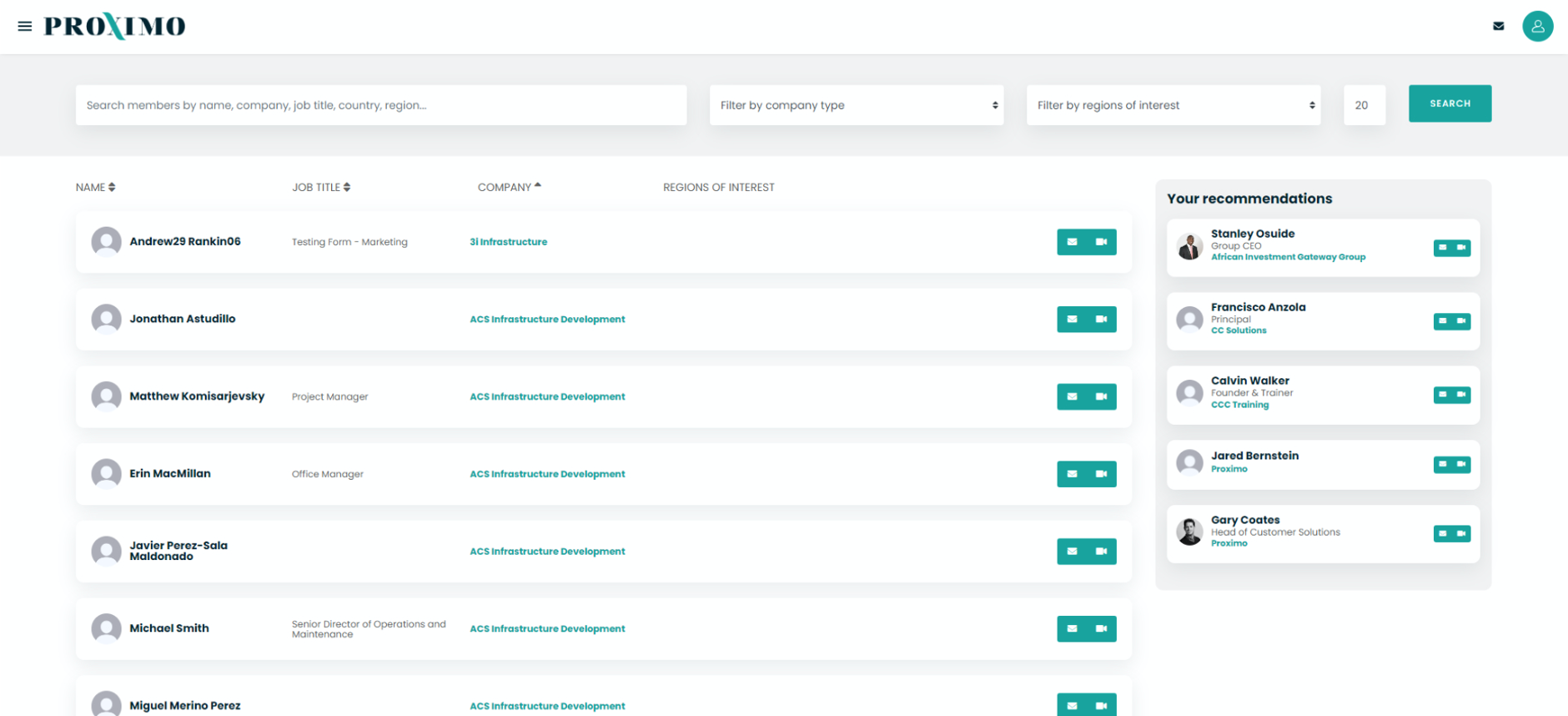The width and height of the screenshot is (1568, 716).
Task: Click the results count field showing 20
Action: (x=1364, y=105)
